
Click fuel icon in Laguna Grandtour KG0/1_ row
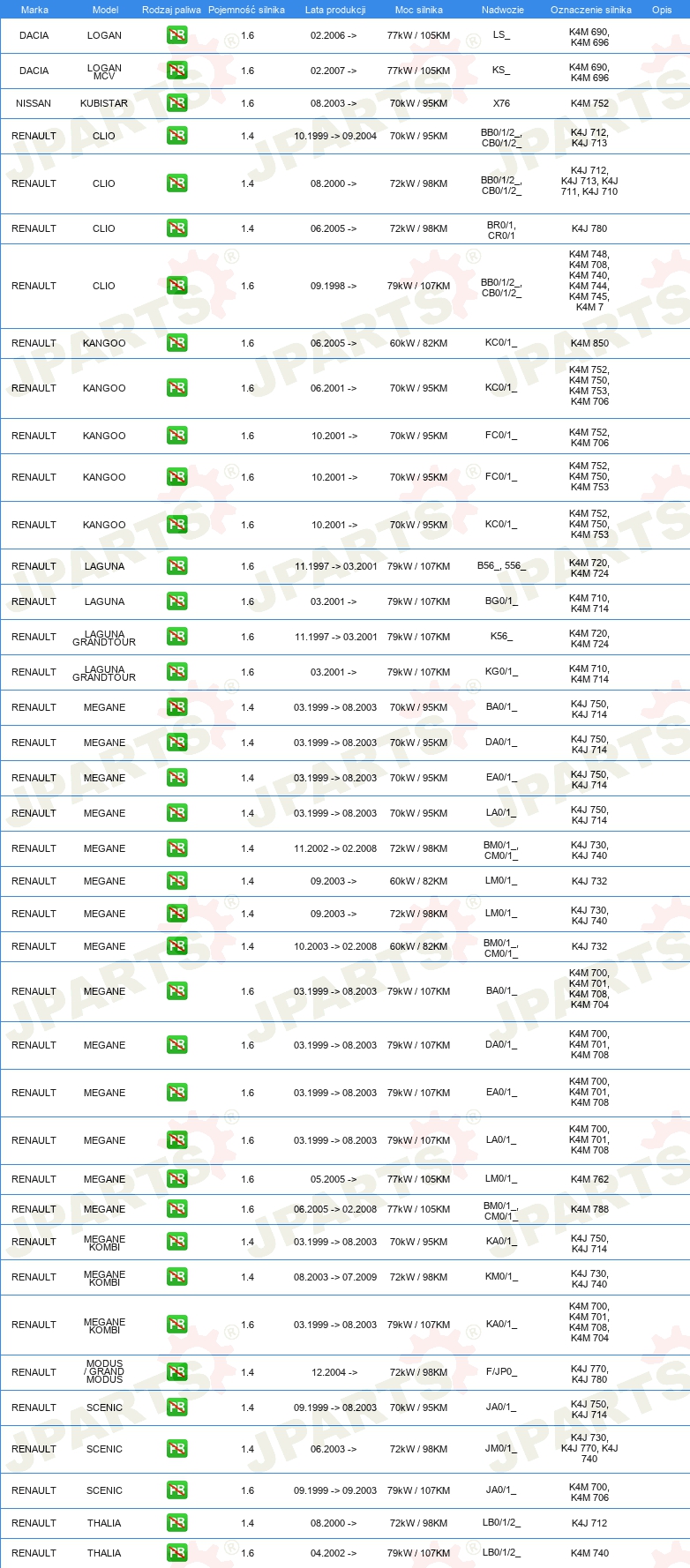[x=176, y=673]
